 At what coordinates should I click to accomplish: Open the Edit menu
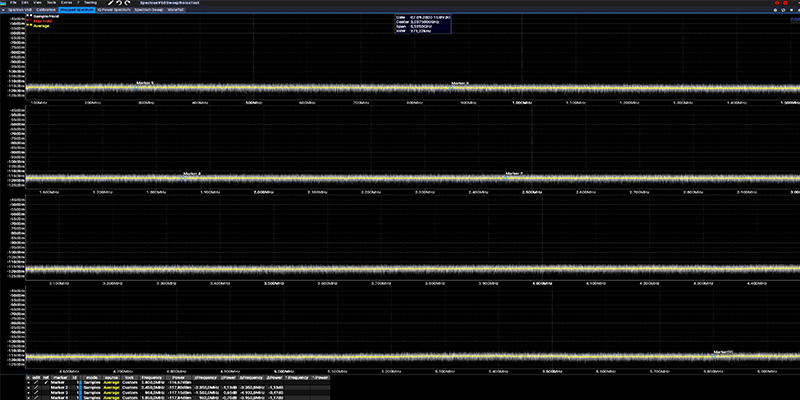click(x=25, y=3)
